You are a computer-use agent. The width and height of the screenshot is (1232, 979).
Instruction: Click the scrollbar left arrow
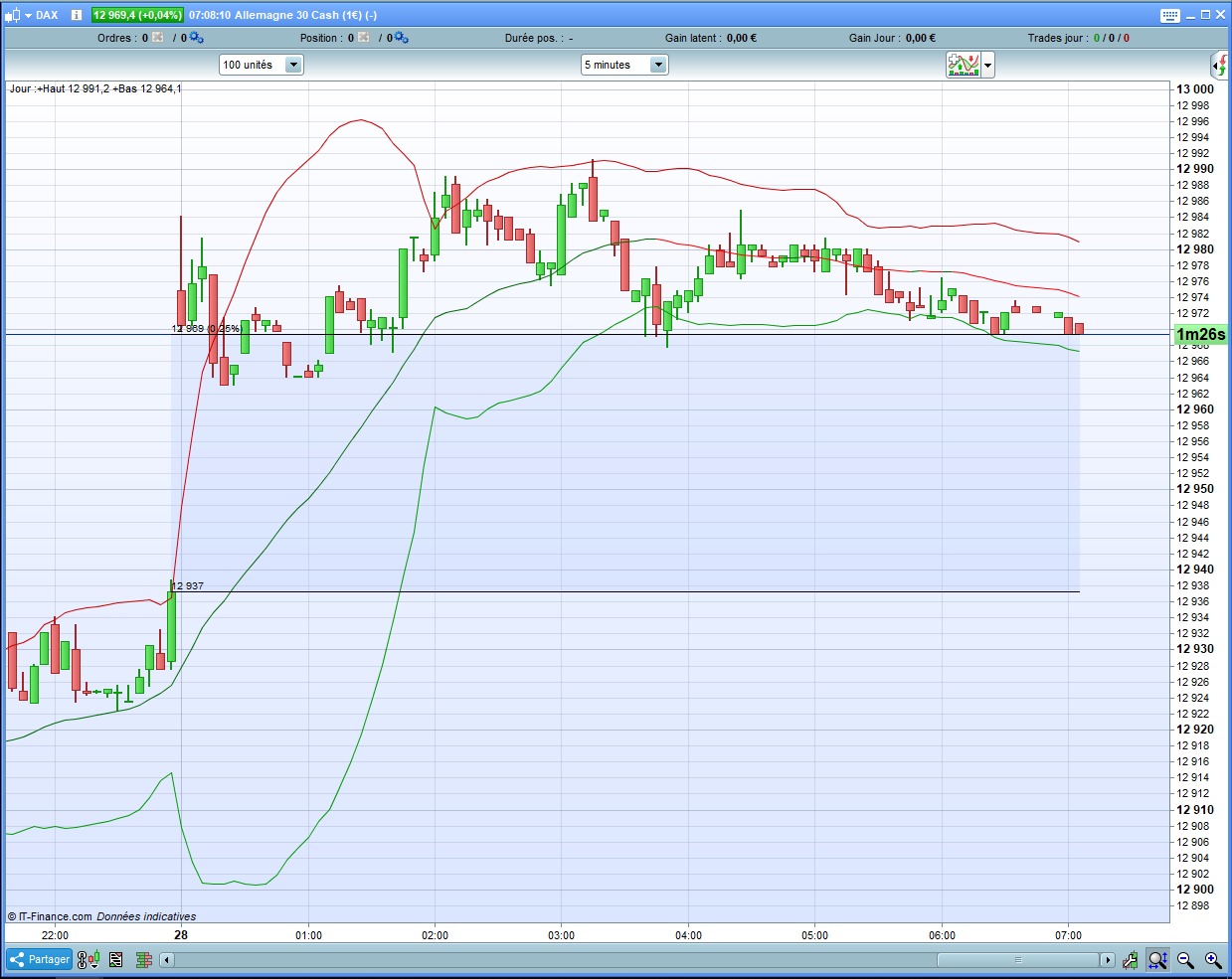167,960
